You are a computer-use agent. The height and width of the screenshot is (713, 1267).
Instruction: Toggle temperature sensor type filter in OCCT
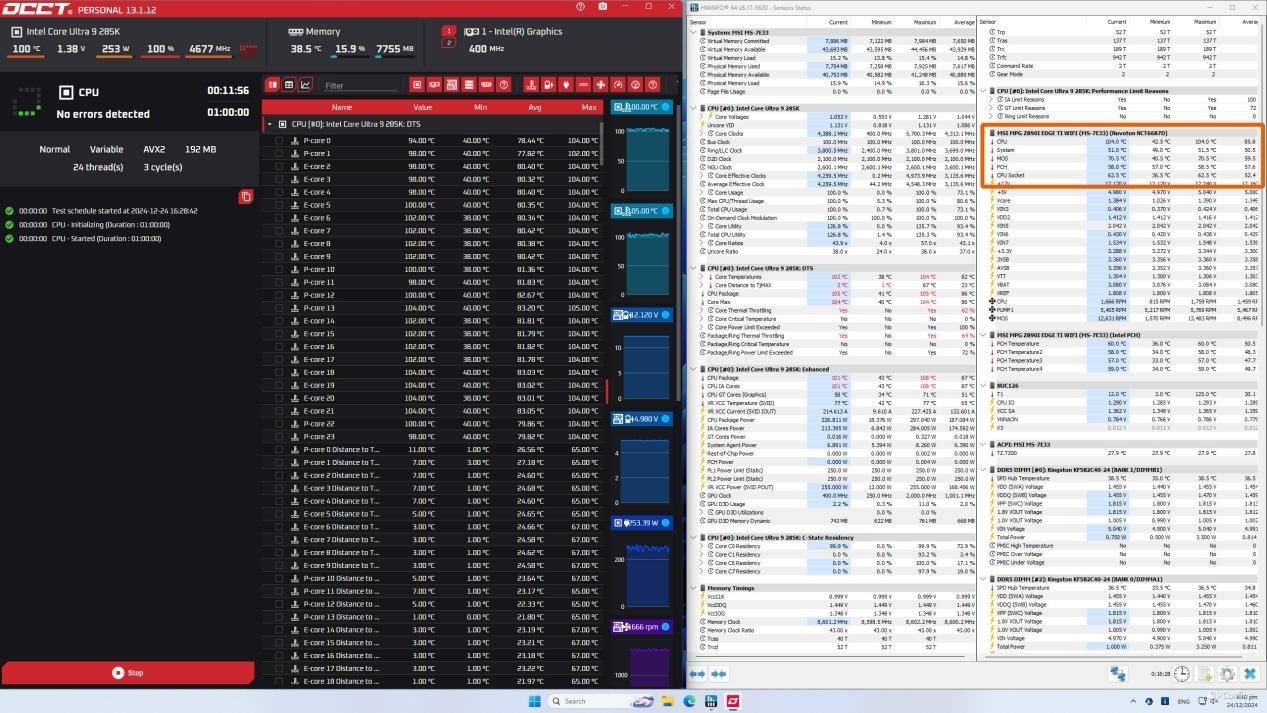[x=532, y=85]
